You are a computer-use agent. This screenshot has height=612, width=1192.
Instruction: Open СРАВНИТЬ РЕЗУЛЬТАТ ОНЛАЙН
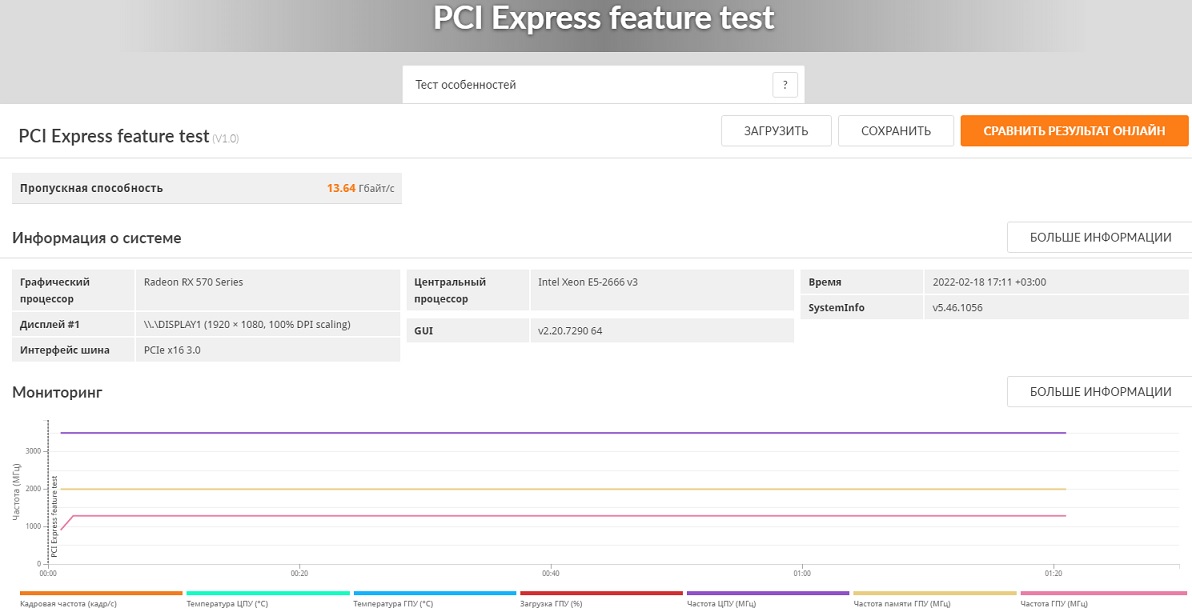pyautogui.click(x=1074, y=131)
